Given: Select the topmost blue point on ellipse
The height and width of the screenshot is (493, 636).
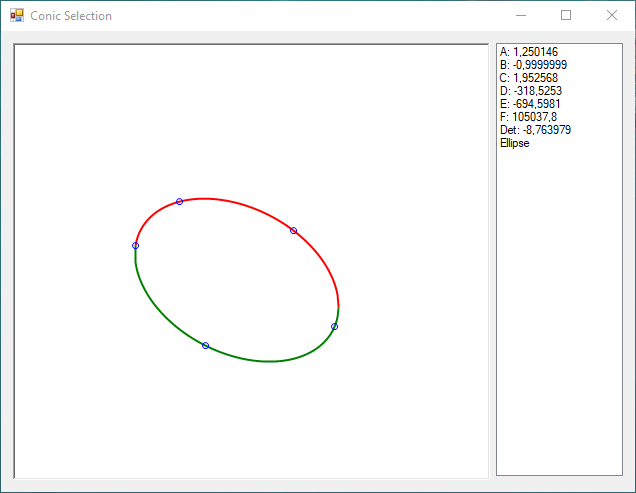Looking at the screenshot, I should 179,202.
